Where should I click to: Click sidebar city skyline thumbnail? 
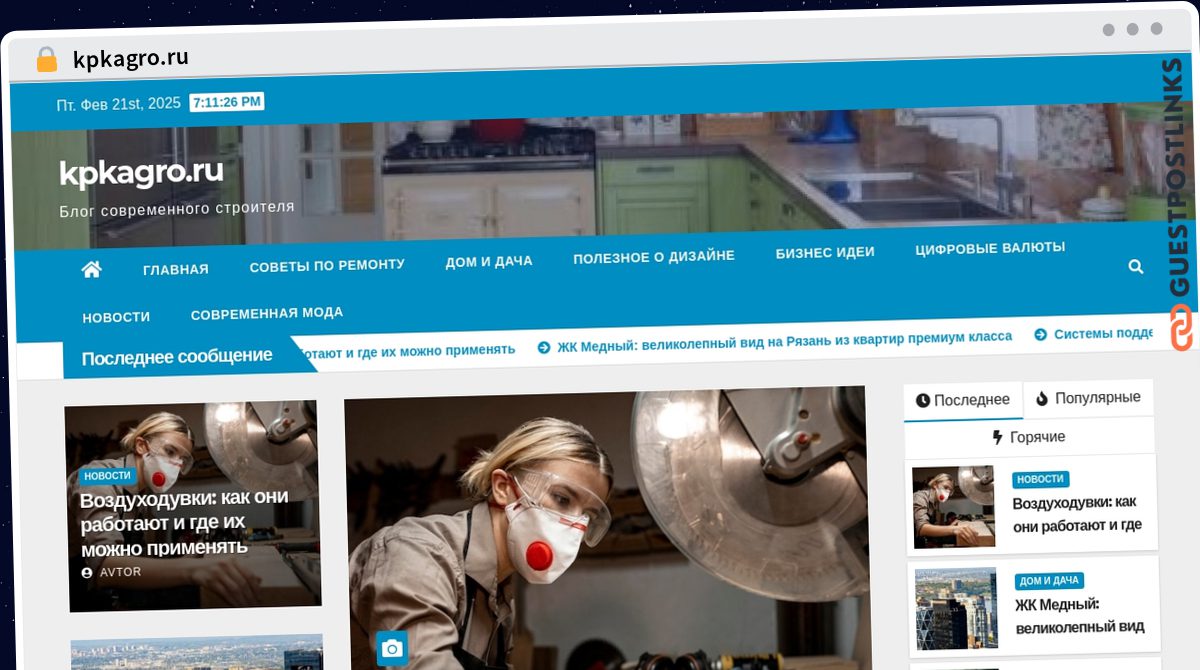click(x=957, y=609)
